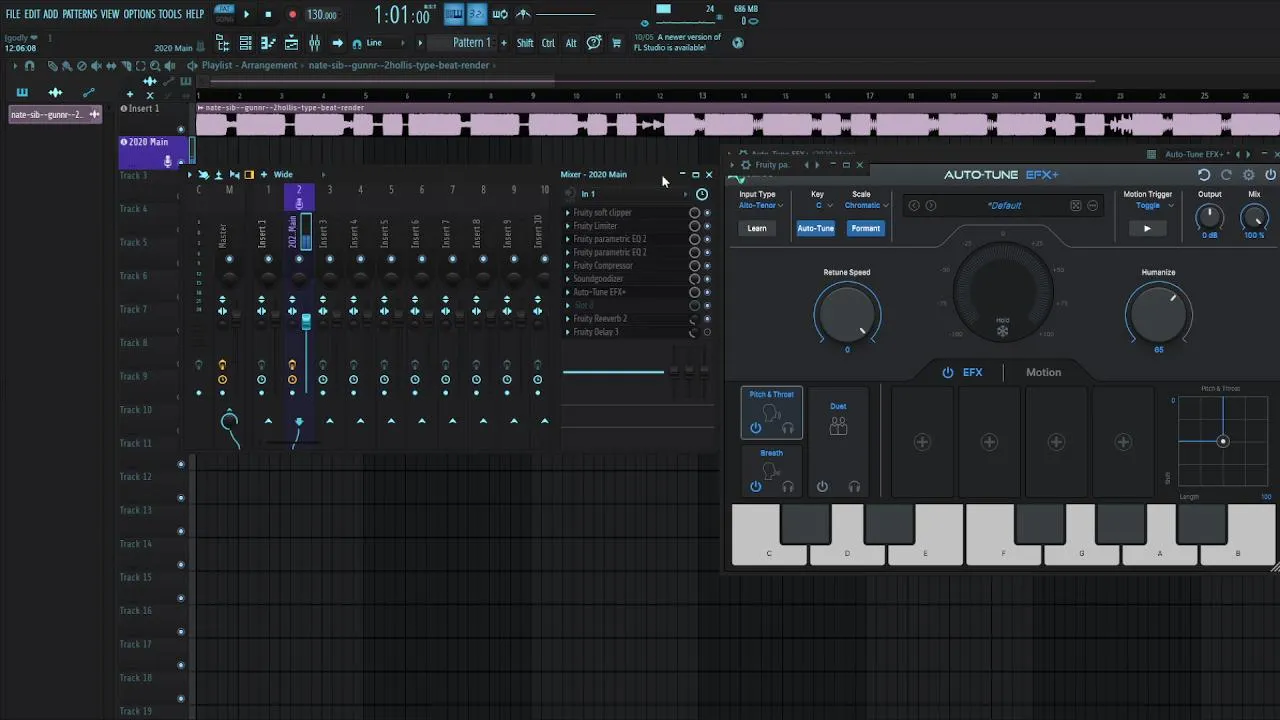Image resolution: width=1280 pixels, height=720 pixels.
Task: Open the Auto-Tune Input Type Alto-Tenor dropdown
Action: click(x=761, y=205)
